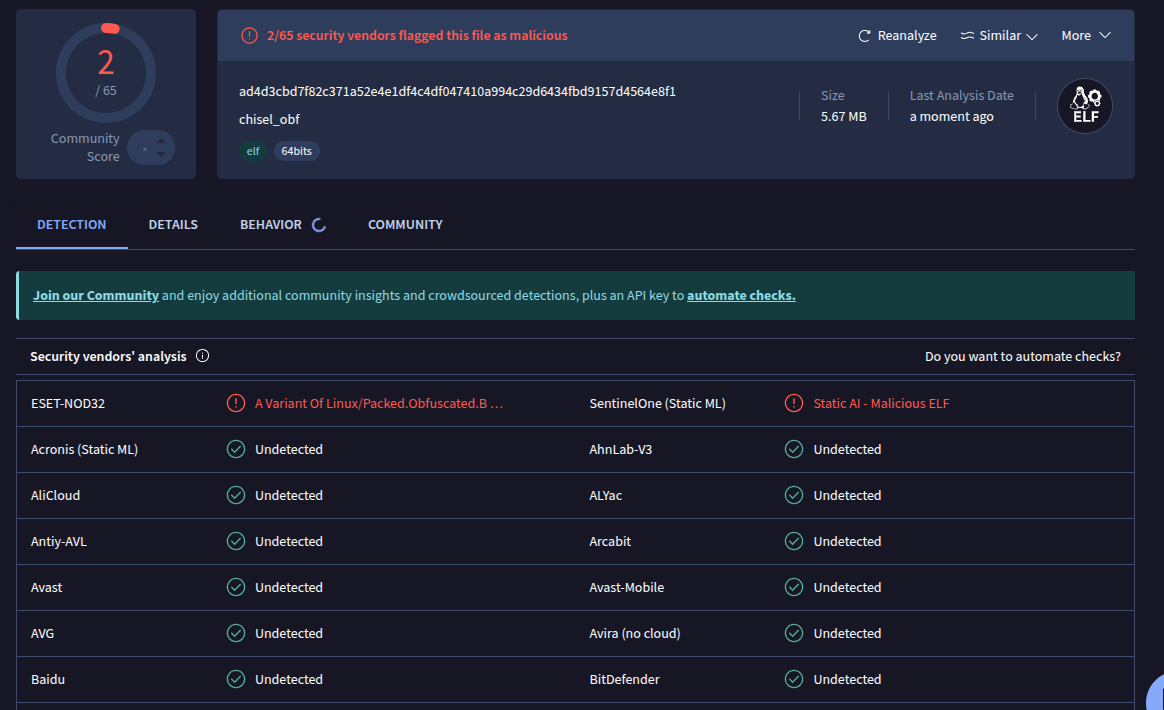Click the chisel_obf file name
The image size is (1164, 710).
[269, 120]
